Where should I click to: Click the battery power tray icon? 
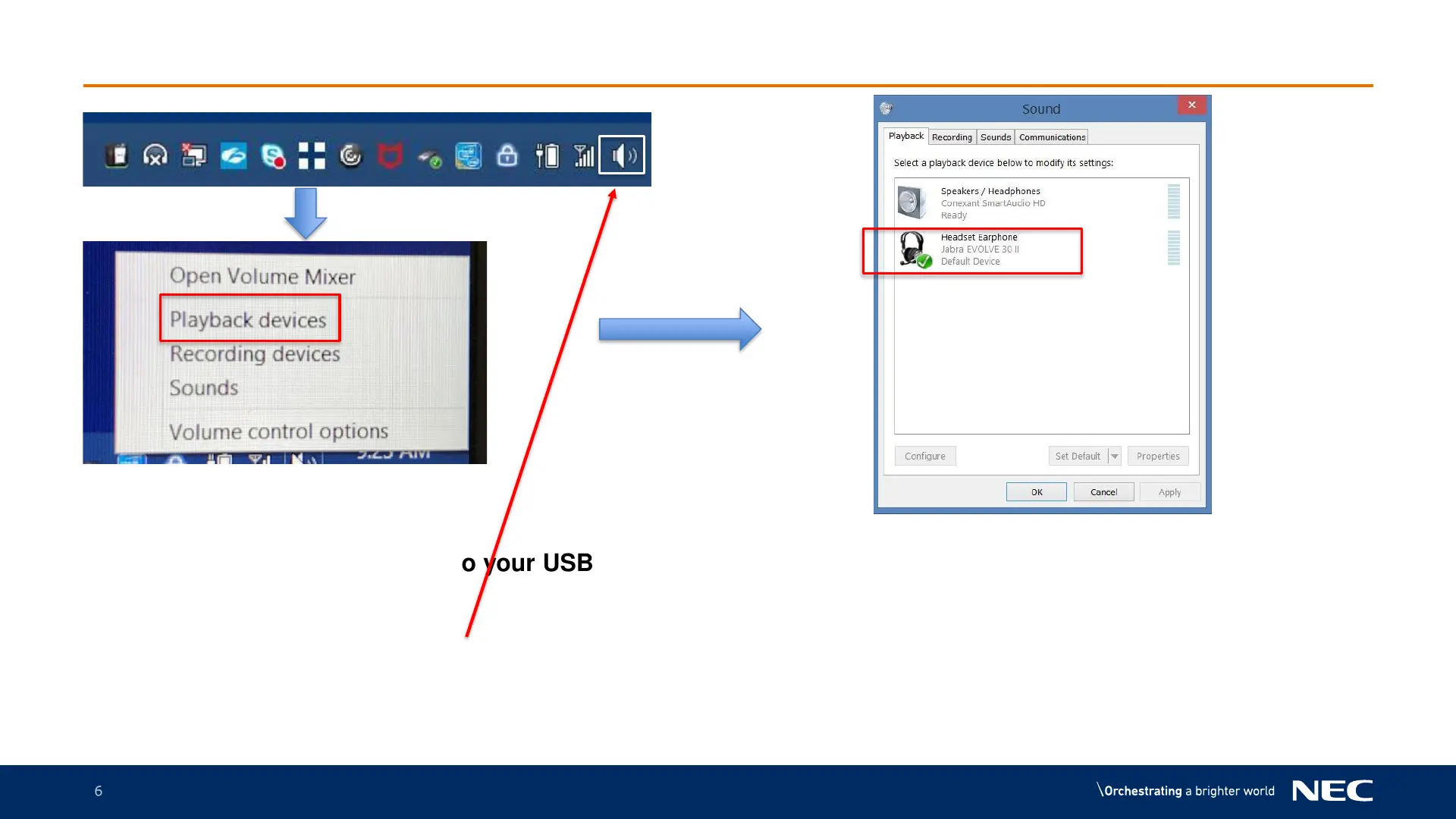(x=546, y=155)
